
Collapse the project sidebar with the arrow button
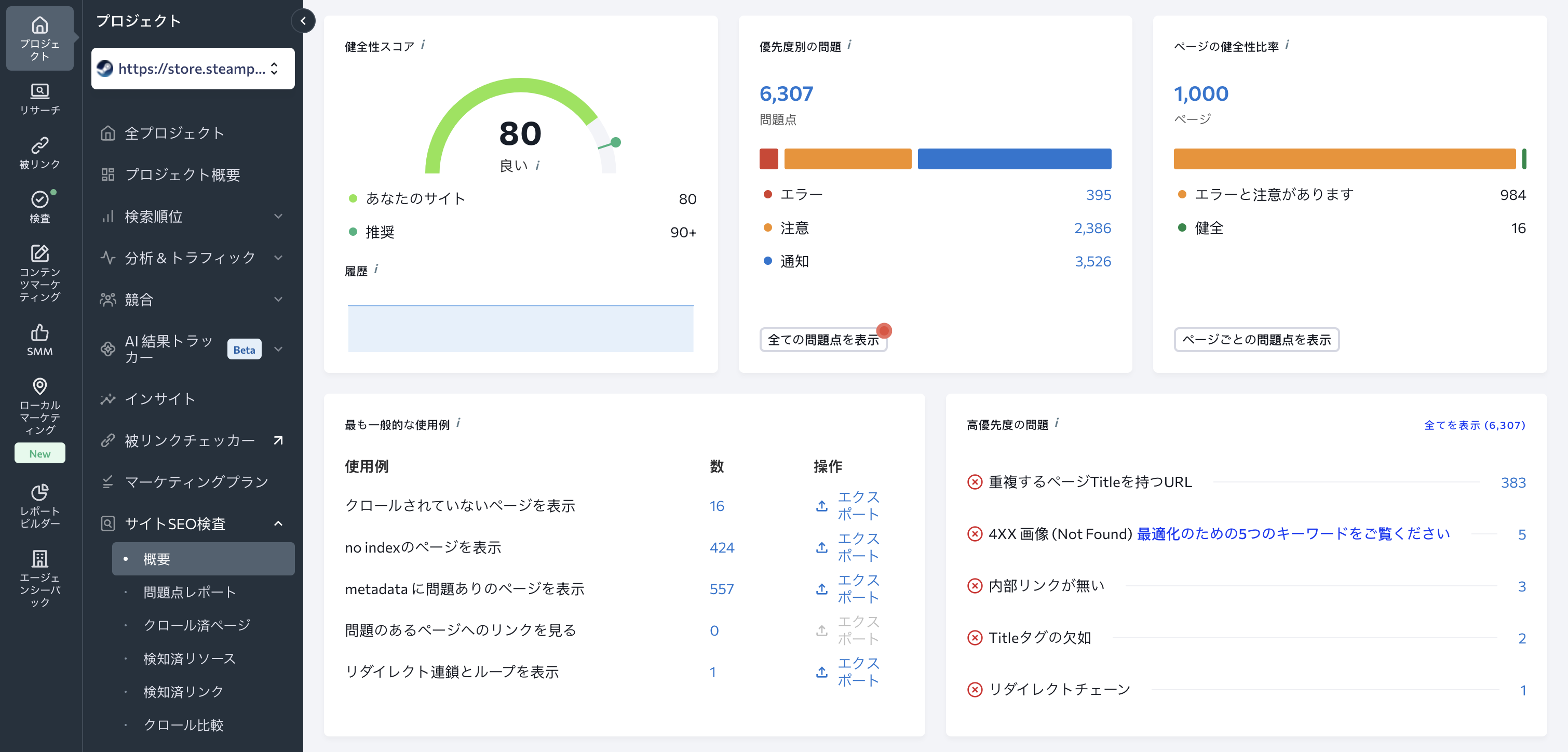[303, 21]
